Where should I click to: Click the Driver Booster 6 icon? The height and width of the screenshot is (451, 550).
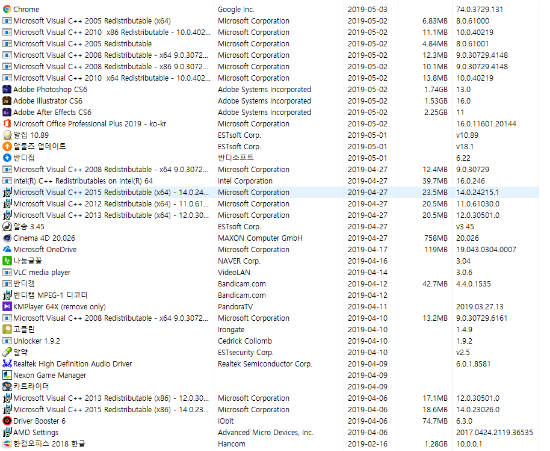point(7,421)
